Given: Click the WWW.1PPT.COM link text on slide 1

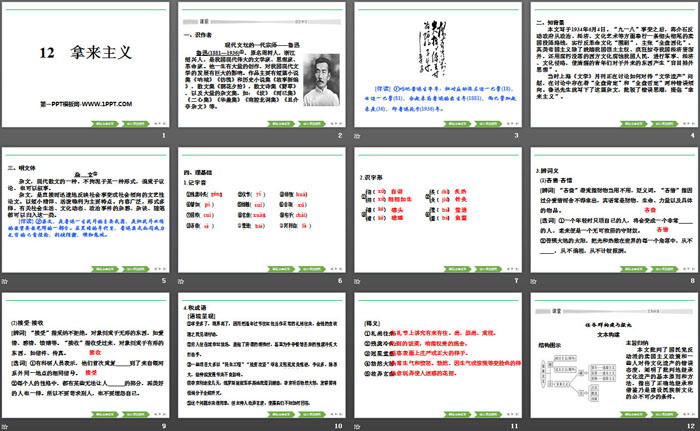Looking at the screenshot, I should pos(107,104).
